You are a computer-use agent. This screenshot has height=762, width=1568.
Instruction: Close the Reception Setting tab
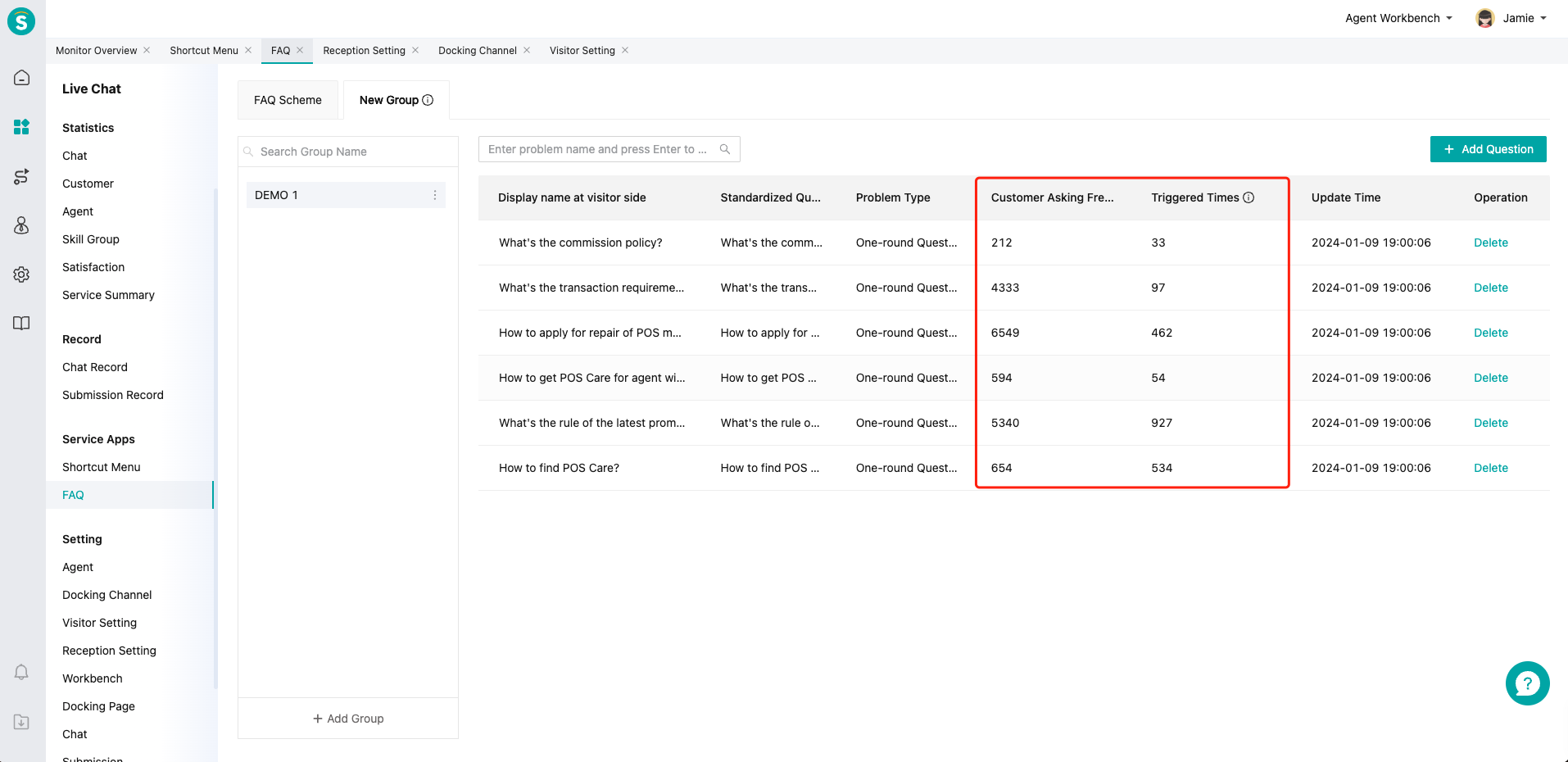tap(415, 50)
